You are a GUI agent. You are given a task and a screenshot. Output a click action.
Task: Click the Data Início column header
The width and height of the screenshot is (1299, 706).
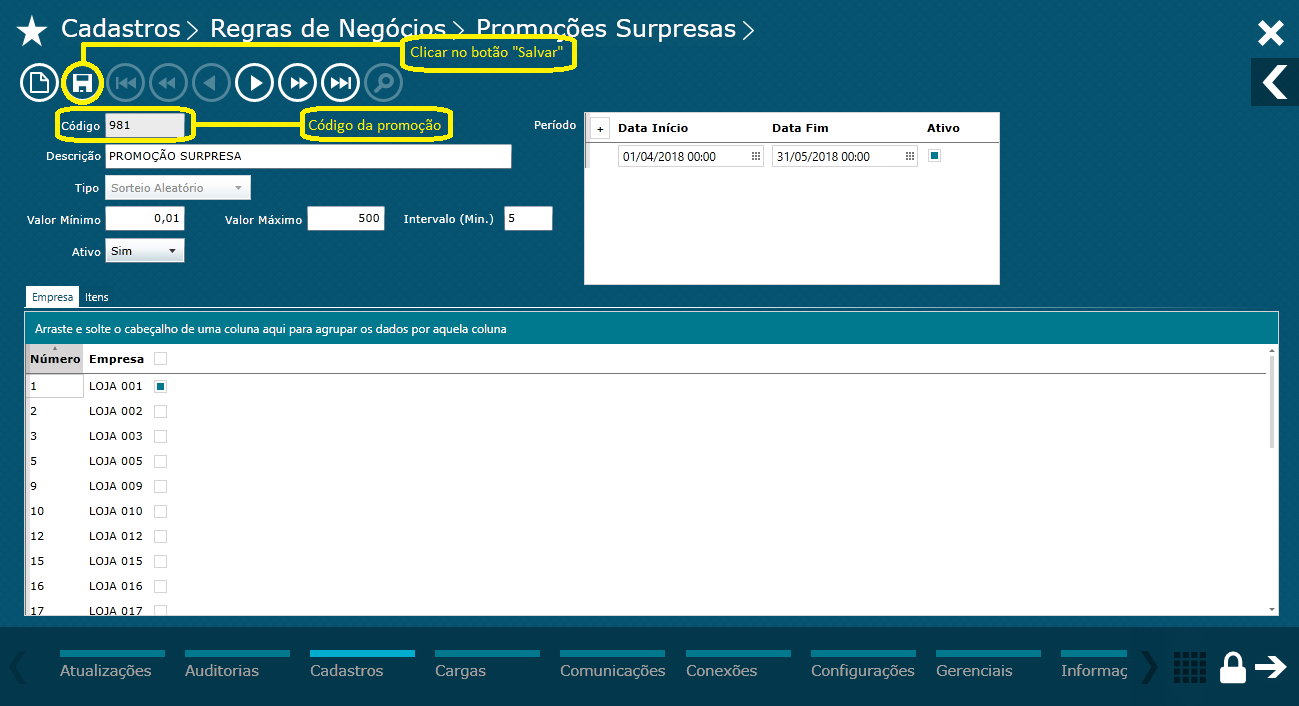click(x=653, y=128)
